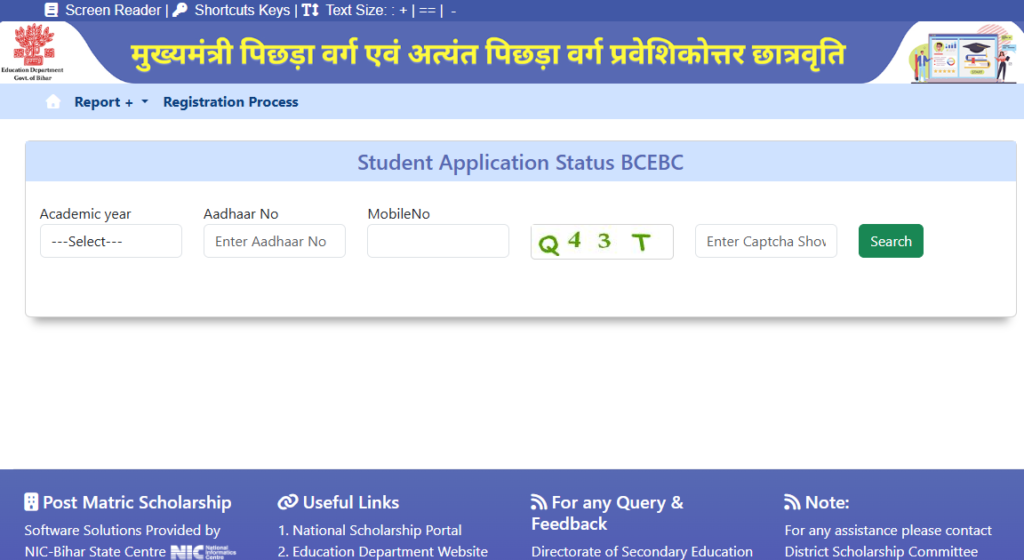1024x560 pixels.
Task: Click the Text Size icon
Action: (310, 10)
